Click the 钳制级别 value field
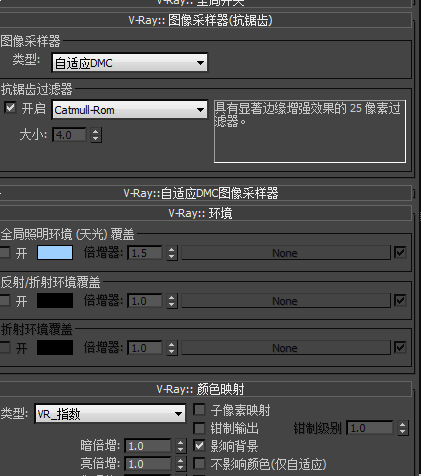Image resolution: width=421 pixels, height=476 pixels. pyautogui.click(x=370, y=428)
